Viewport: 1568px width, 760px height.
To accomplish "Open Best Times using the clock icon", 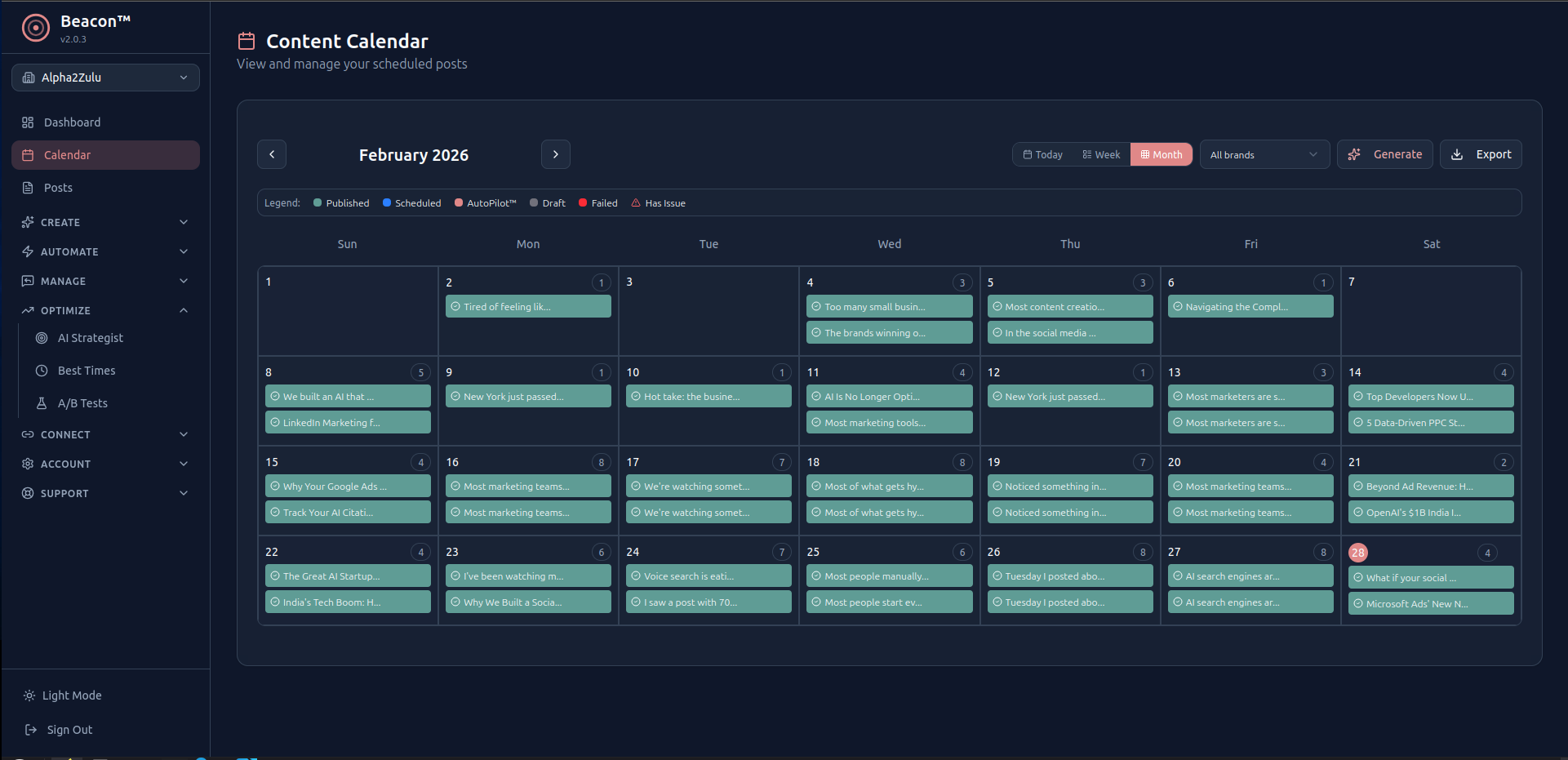I will coord(41,370).
